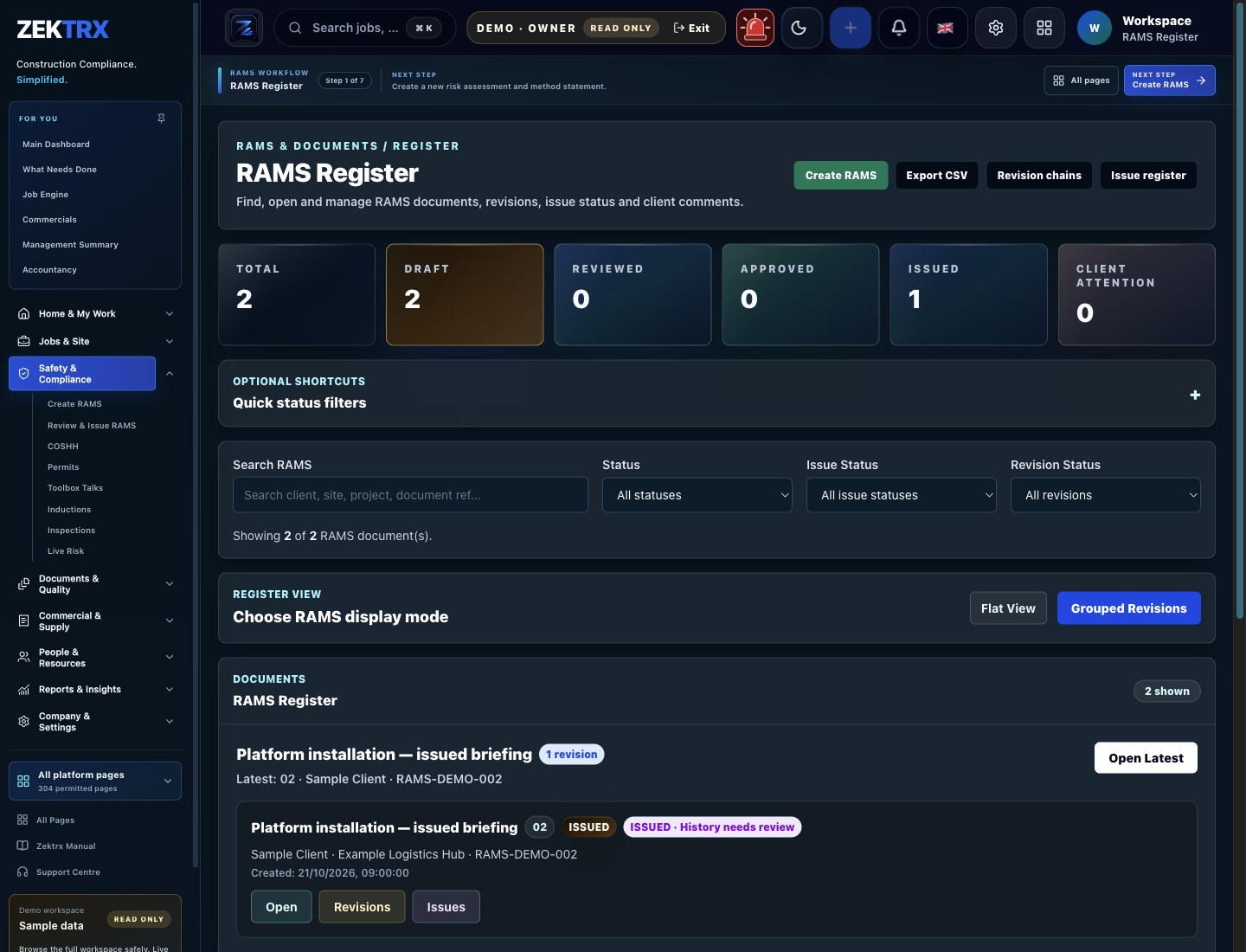
Task: Click the Zektrx logo icon in header
Action: click(244, 28)
